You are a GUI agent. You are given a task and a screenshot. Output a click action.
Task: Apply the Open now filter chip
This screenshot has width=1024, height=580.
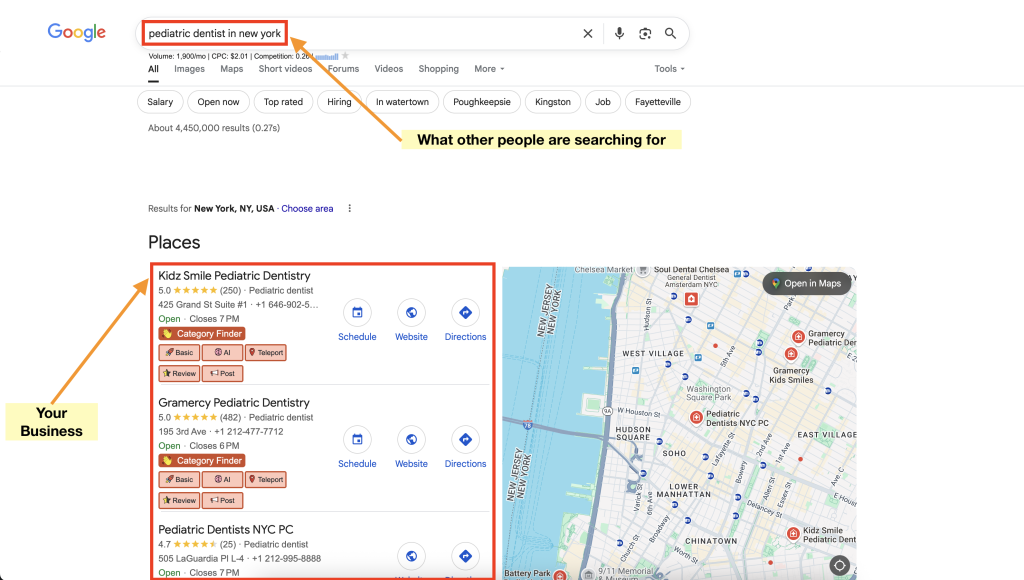click(219, 102)
